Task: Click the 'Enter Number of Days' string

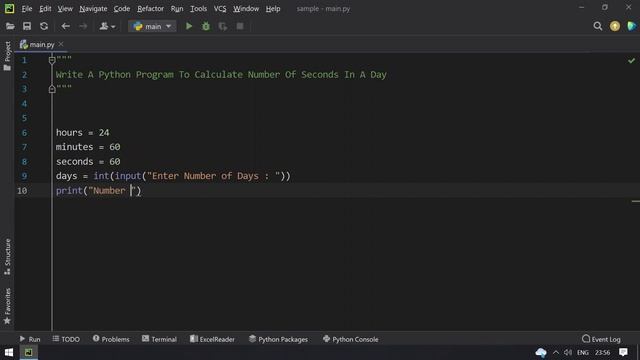Action: (213, 176)
